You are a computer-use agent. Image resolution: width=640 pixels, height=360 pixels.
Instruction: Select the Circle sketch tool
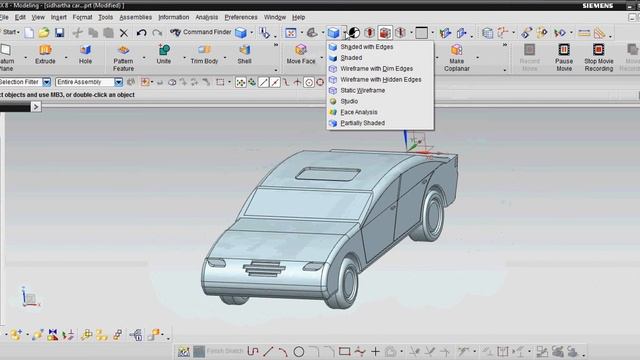[x=299, y=351]
